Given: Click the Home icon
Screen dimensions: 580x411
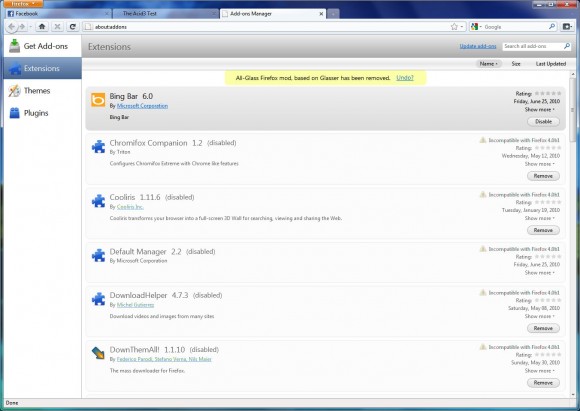Looking at the screenshot, I should point(42,27).
